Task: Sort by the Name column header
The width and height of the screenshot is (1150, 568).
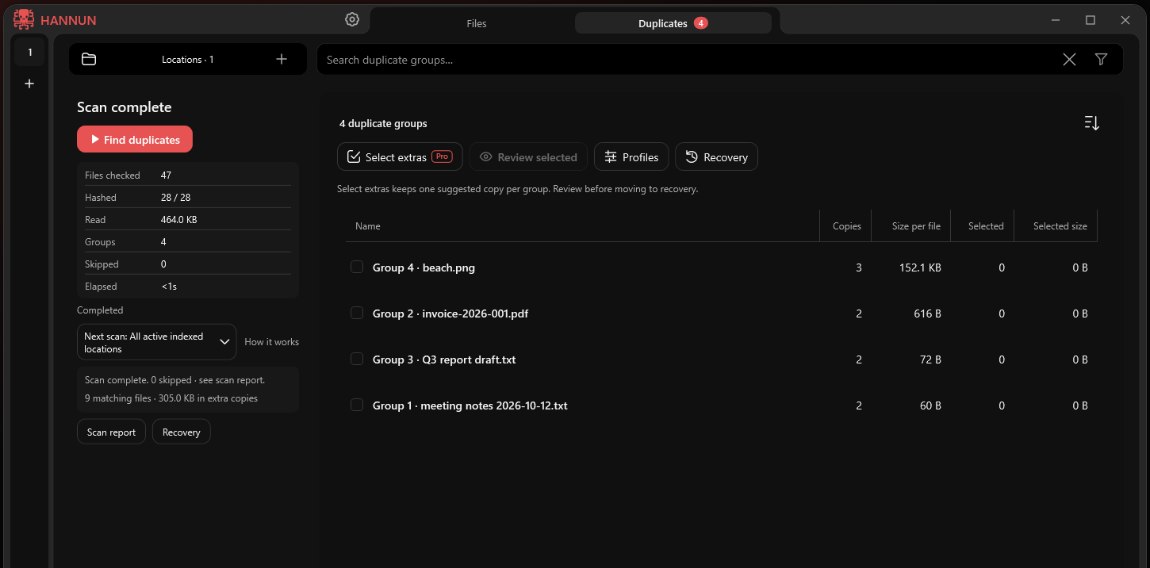Action: tap(367, 226)
